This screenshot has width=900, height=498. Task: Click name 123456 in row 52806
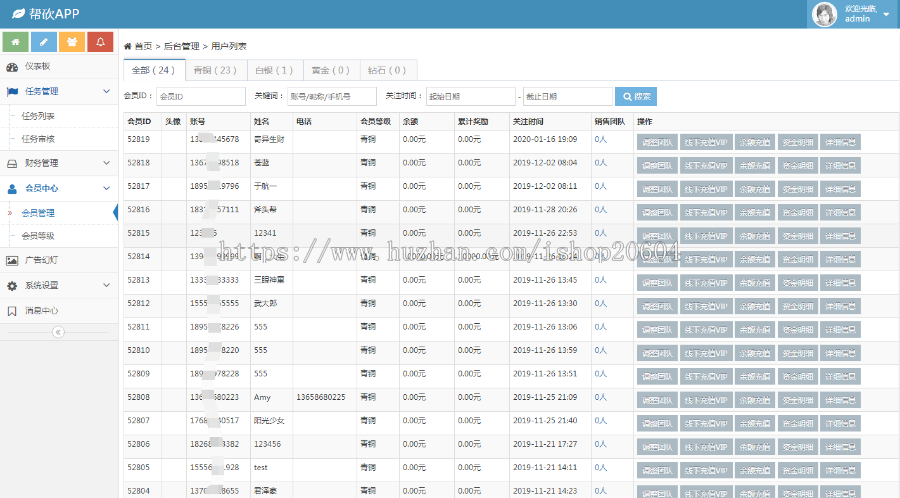(267, 444)
